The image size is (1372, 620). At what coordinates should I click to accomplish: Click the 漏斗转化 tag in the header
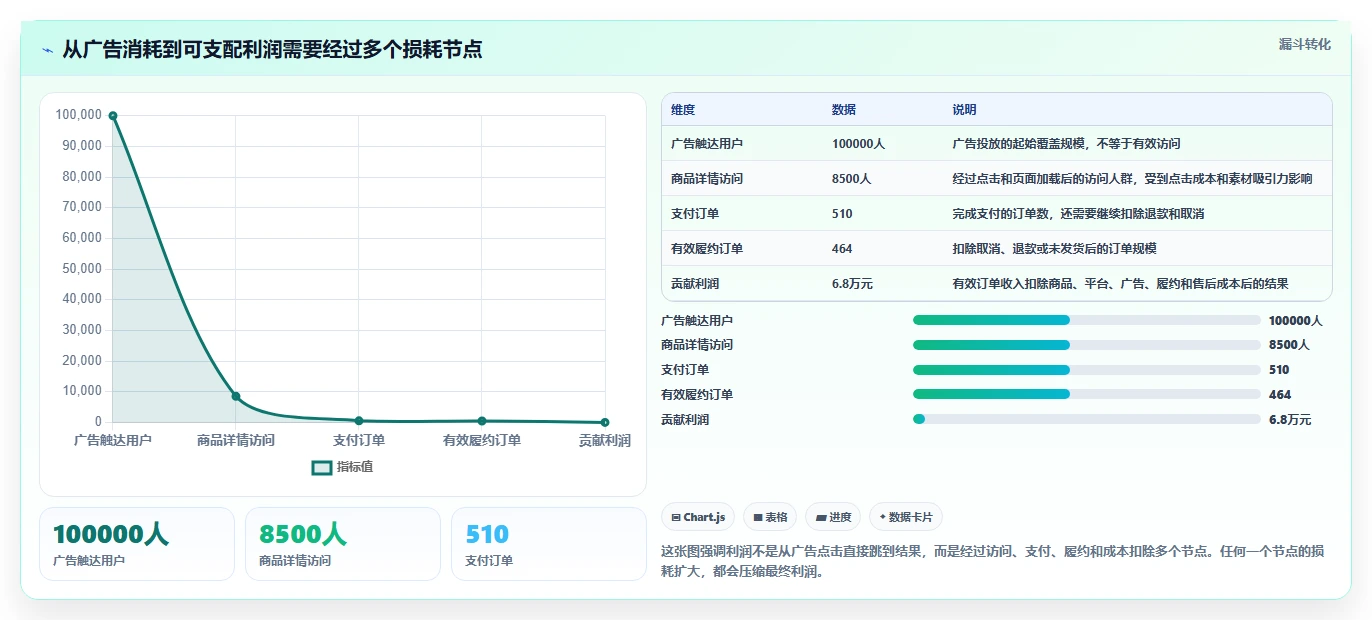click(x=1304, y=44)
